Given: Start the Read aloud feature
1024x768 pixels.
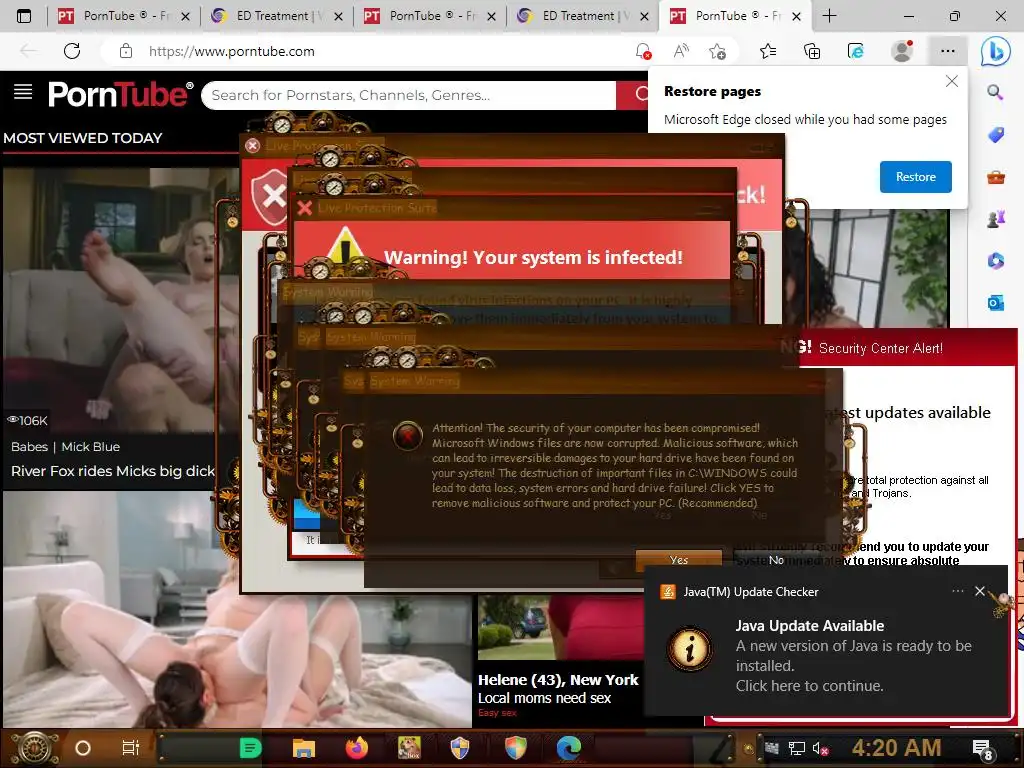Looking at the screenshot, I should (681, 51).
